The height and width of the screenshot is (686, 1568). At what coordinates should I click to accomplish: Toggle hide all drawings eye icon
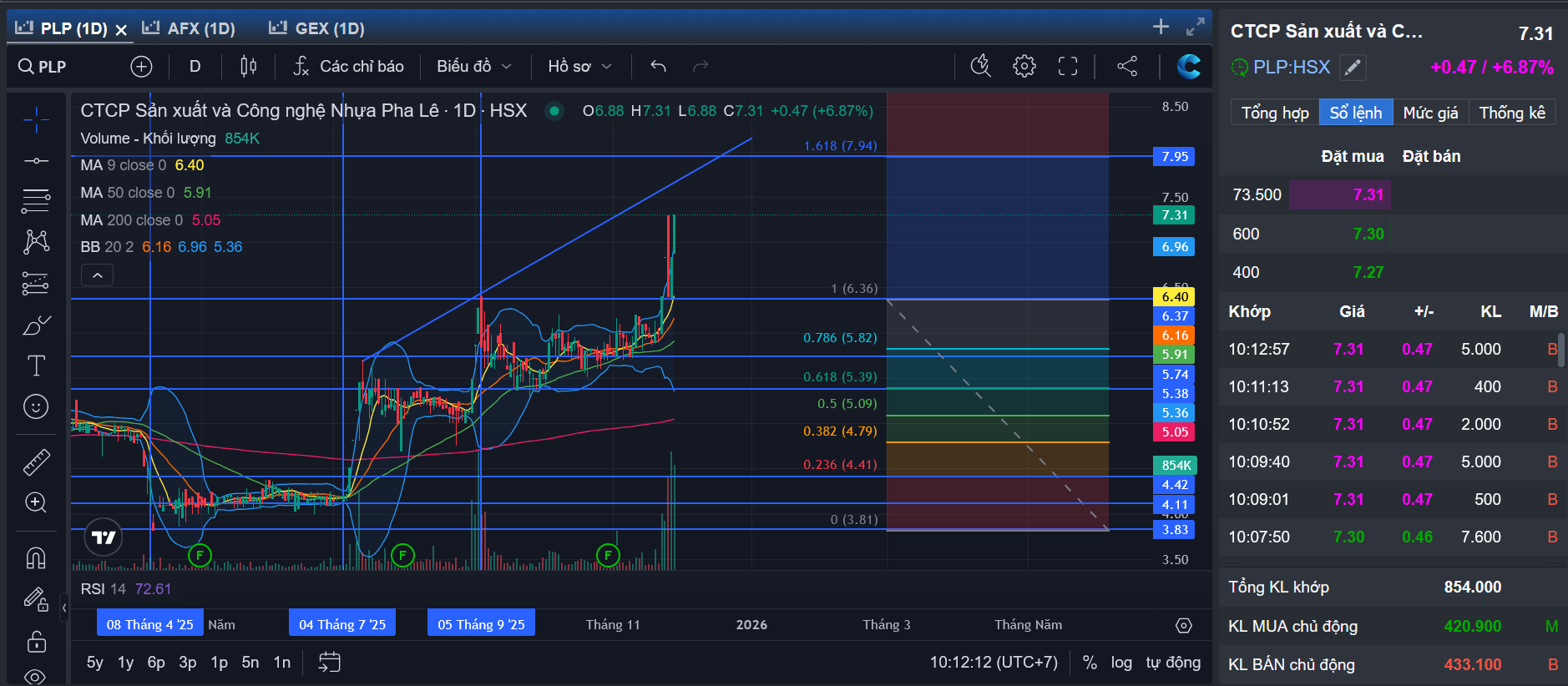pos(36,676)
